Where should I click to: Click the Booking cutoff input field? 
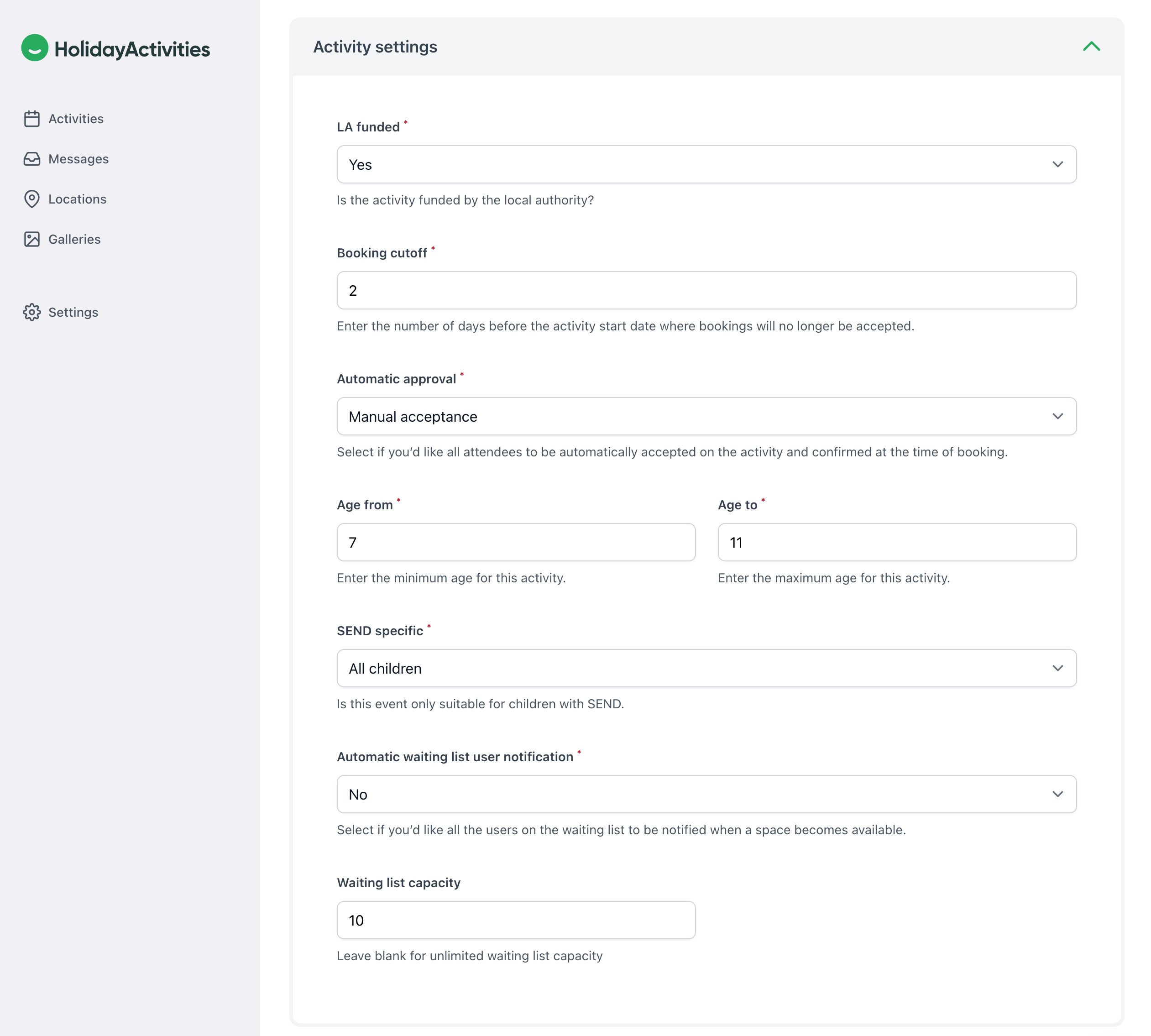tap(706, 290)
